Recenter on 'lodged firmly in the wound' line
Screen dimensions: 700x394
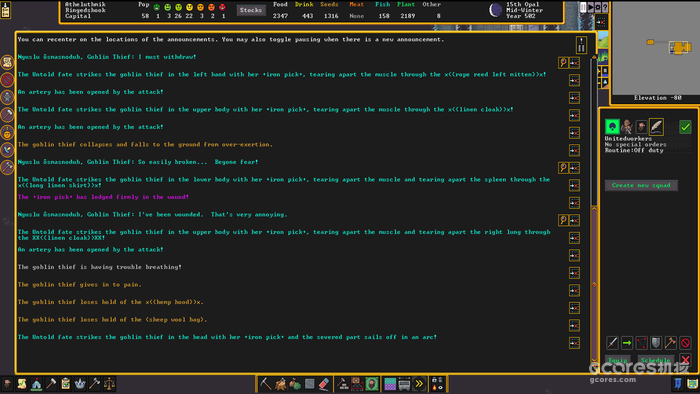click(575, 203)
